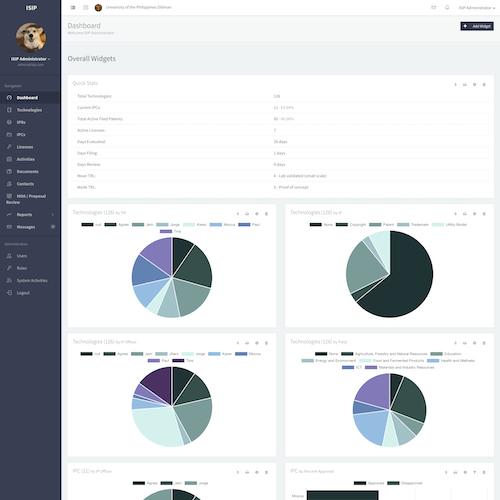Image resolution: width=500 pixels, height=500 pixels.
Task: Toggle Utility Model legend in Technologies by IP chart
Action: (x=449, y=225)
